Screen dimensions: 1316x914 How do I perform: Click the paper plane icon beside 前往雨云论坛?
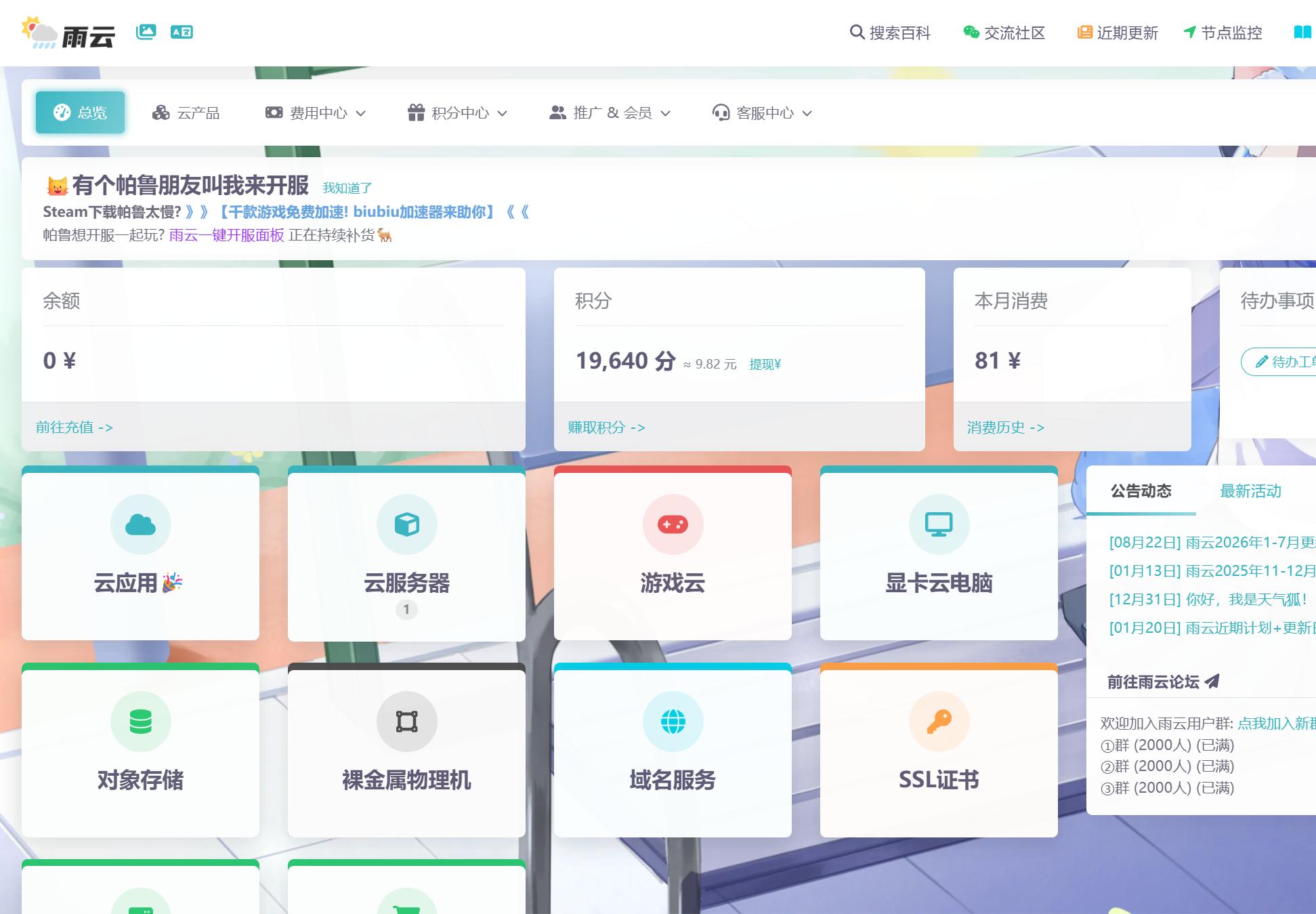1212,682
